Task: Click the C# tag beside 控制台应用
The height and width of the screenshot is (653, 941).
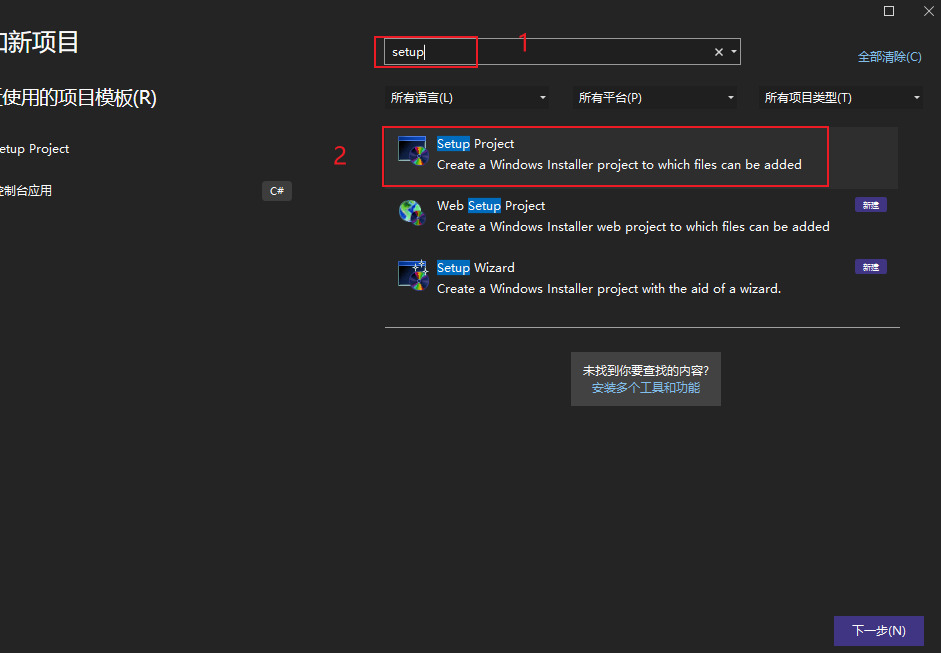Action: pos(277,191)
